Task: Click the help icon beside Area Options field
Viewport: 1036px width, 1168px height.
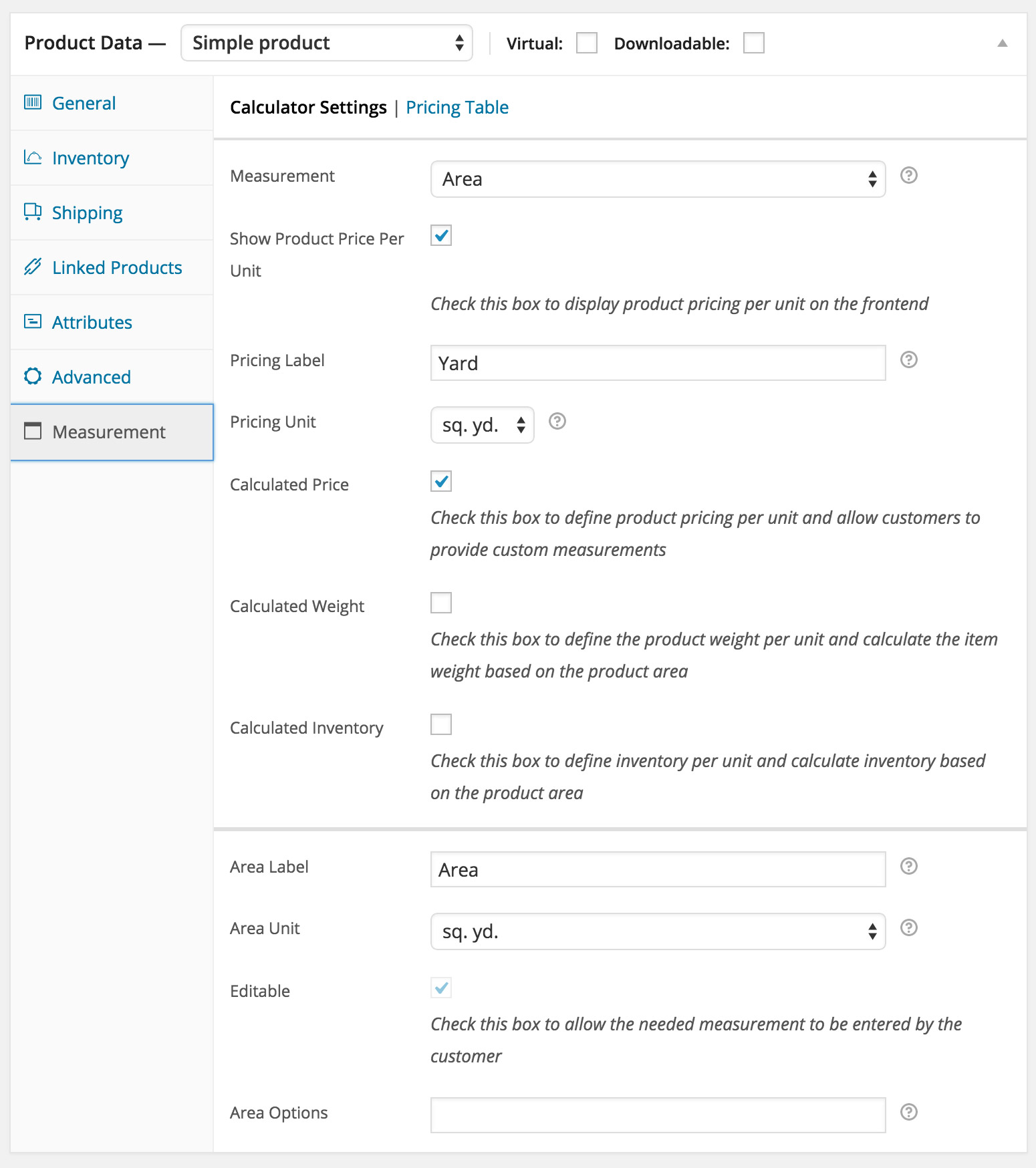Action: click(908, 1113)
